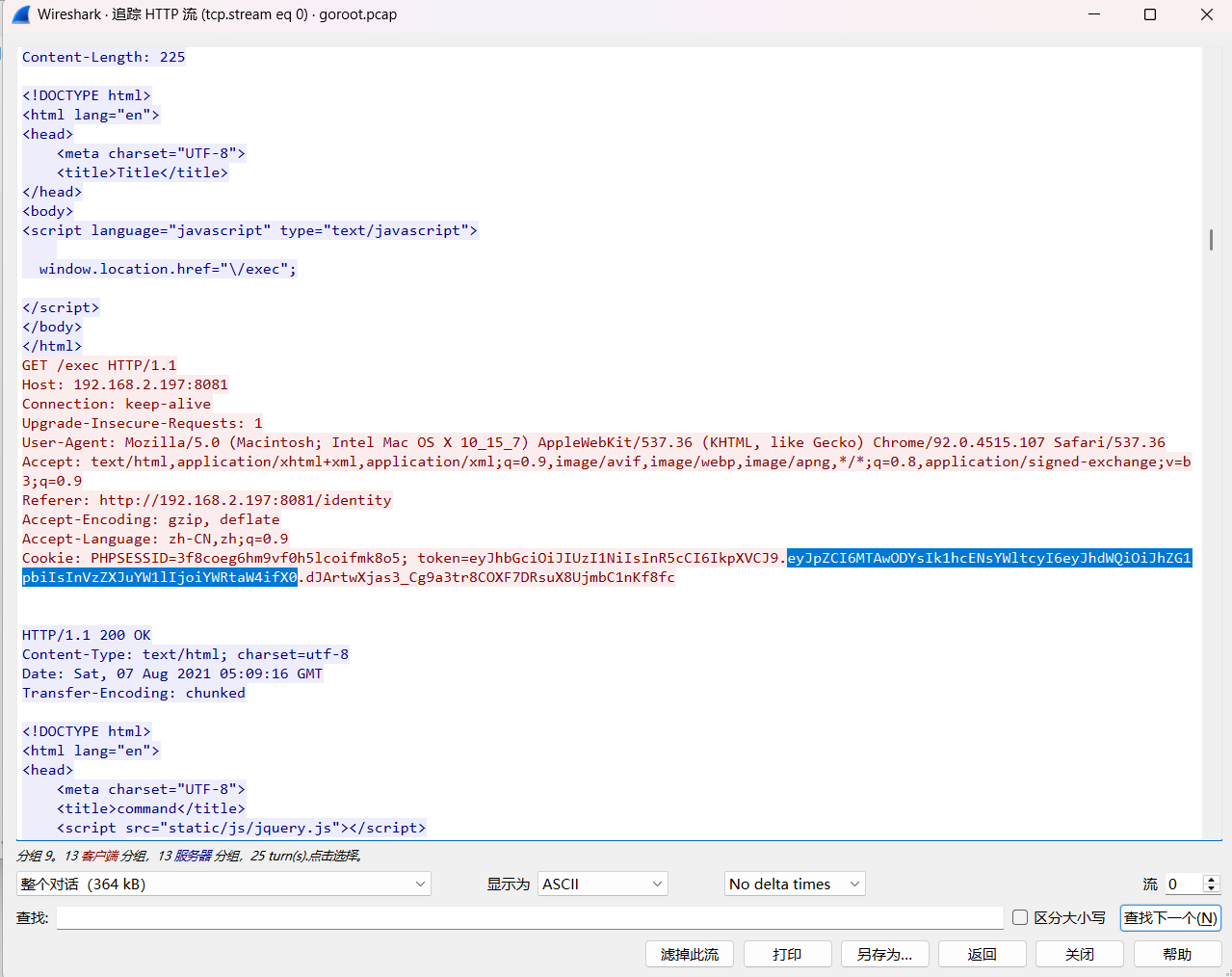This screenshot has height=977, width=1232.
Task: Open help via the 帮助 button
Action: (1177, 954)
